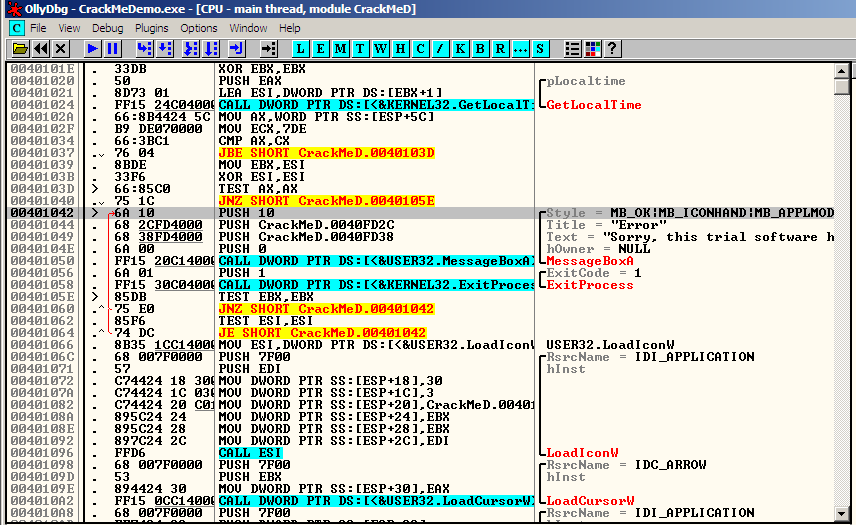Open the Debug menu
This screenshot has width=856, height=525.
point(107,28)
